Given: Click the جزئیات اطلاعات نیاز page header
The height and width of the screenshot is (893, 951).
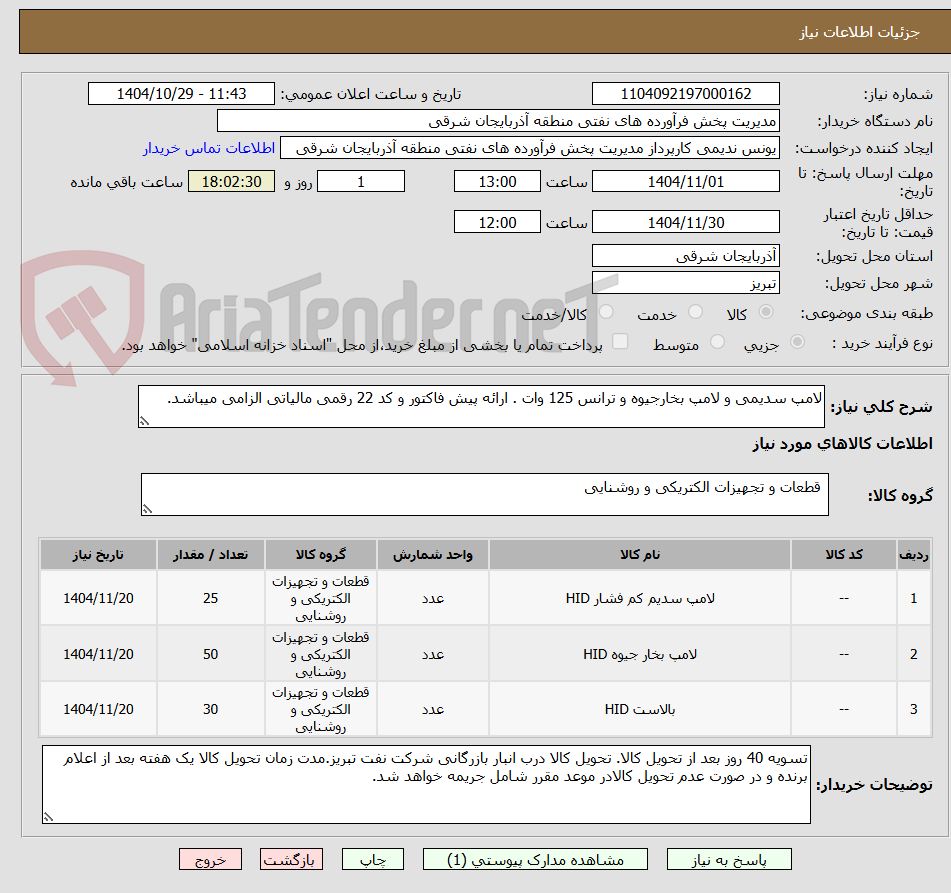Looking at the screenshot, I should click(x=859, y=32).
